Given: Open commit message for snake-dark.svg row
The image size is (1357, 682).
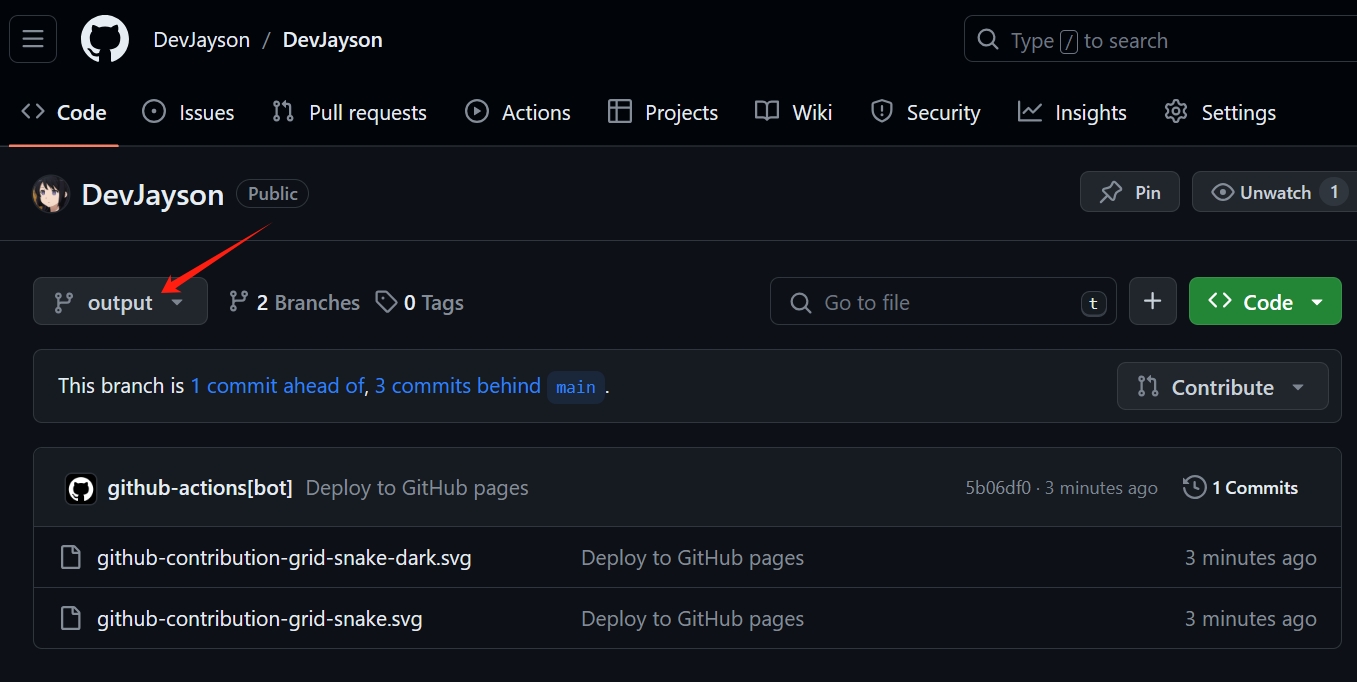Looking at the screenshot, I should (692, 558).
